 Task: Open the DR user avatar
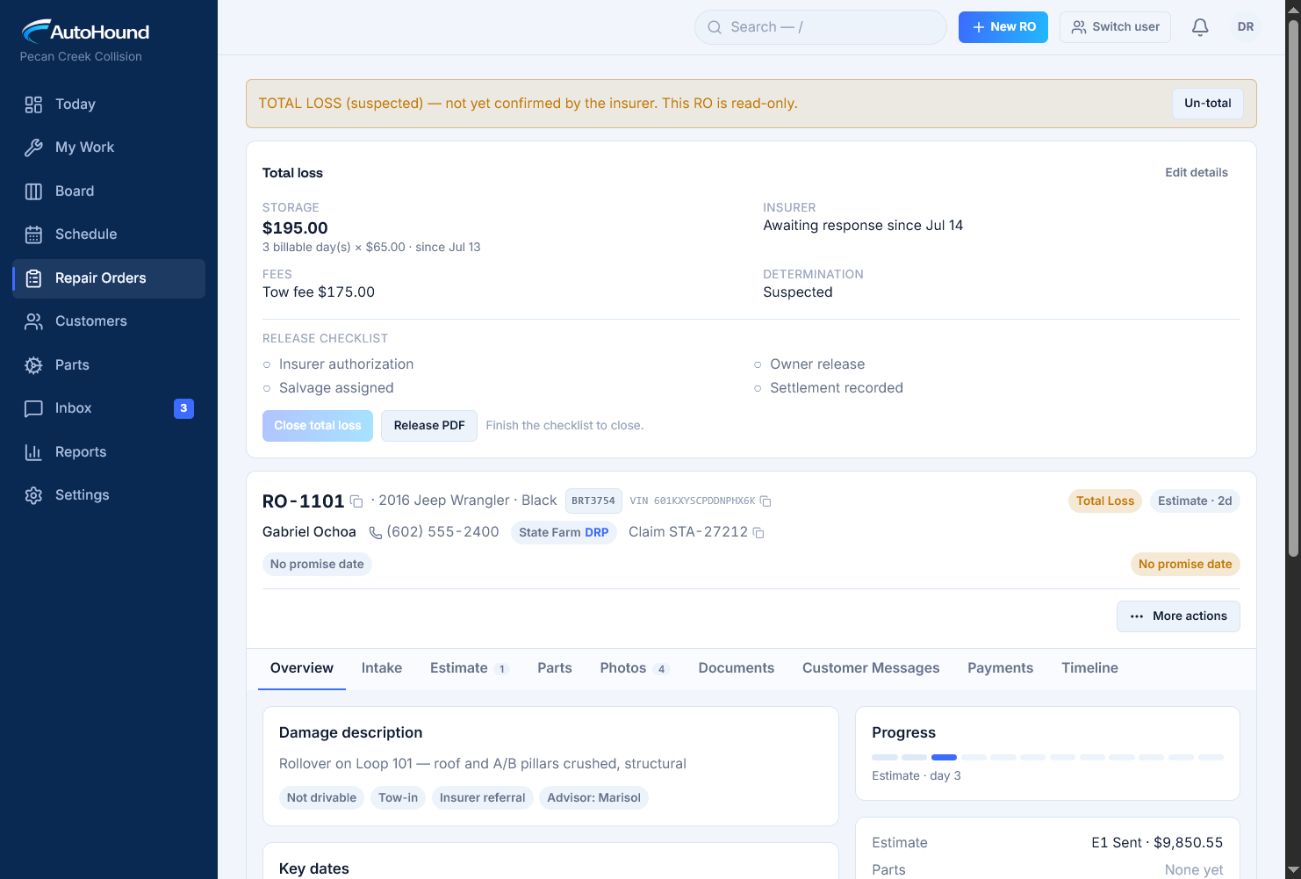coord(1246,27)
